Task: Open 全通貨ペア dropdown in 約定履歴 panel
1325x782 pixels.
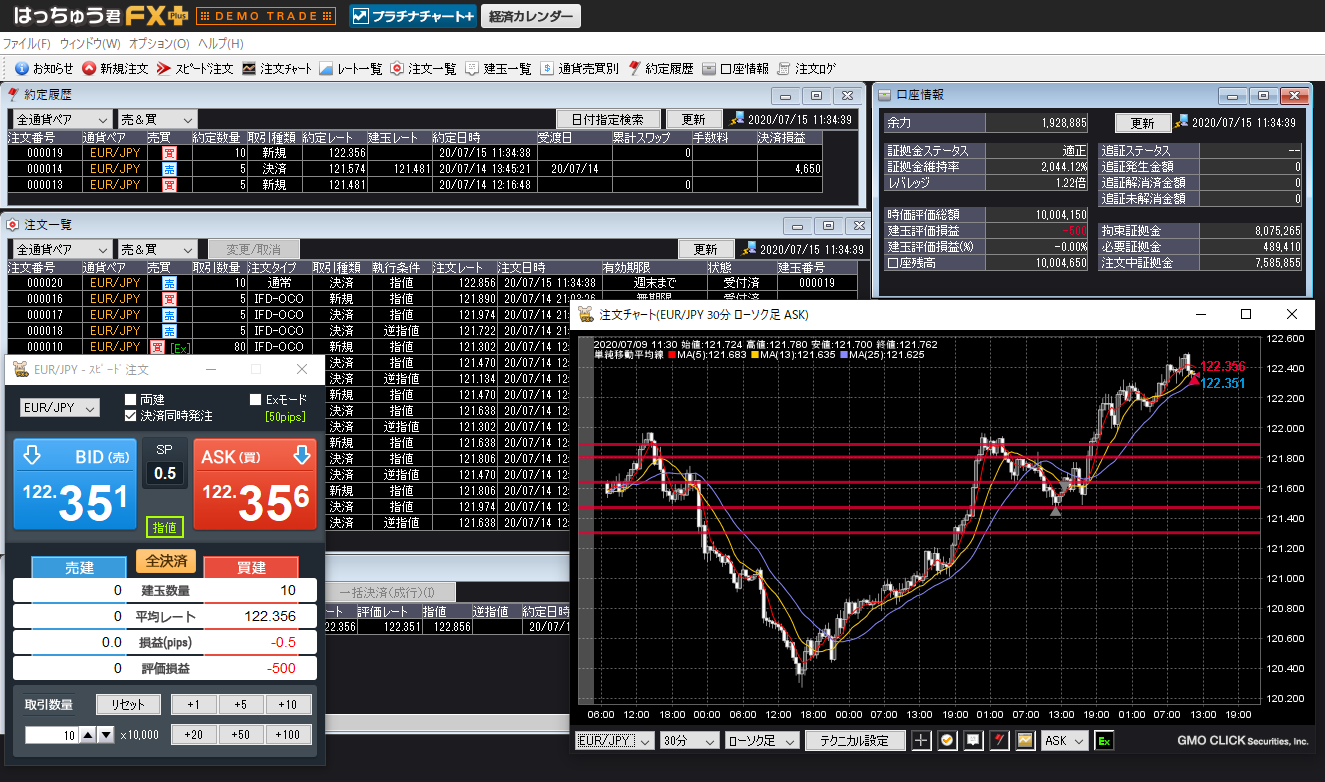Action: tap(59, 119)
